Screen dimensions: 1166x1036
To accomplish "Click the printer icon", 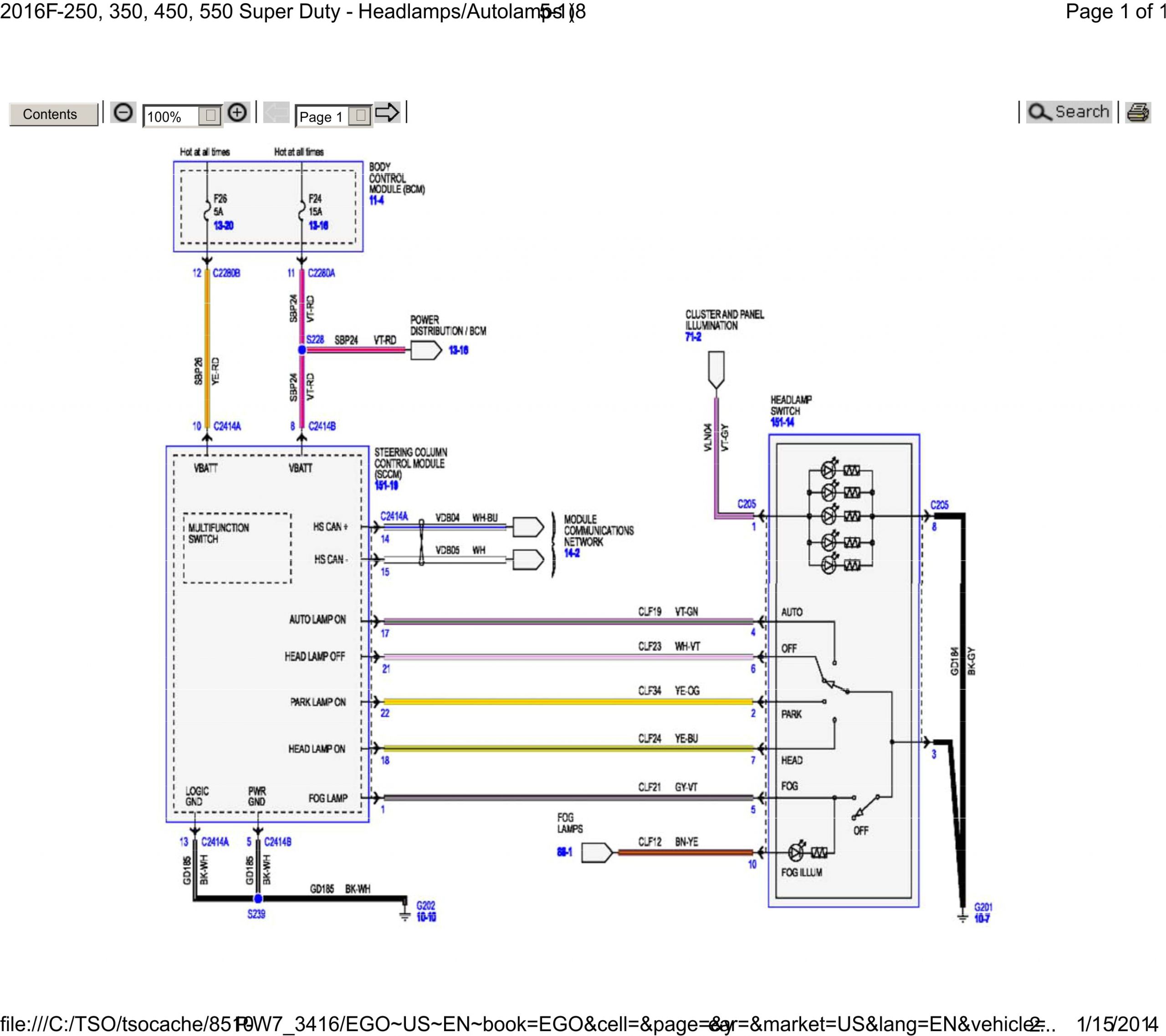I will [1138, 112].
